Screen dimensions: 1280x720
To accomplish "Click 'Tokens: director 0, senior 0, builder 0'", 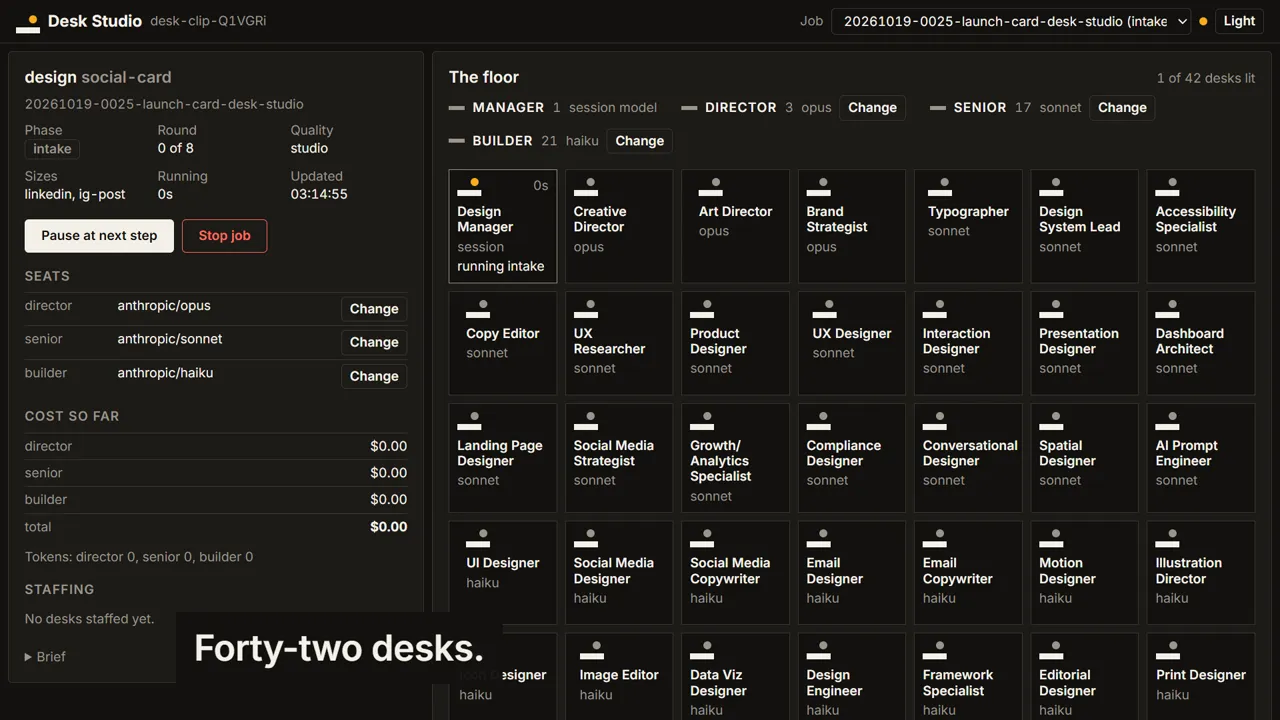I will (x=139, y=557).
